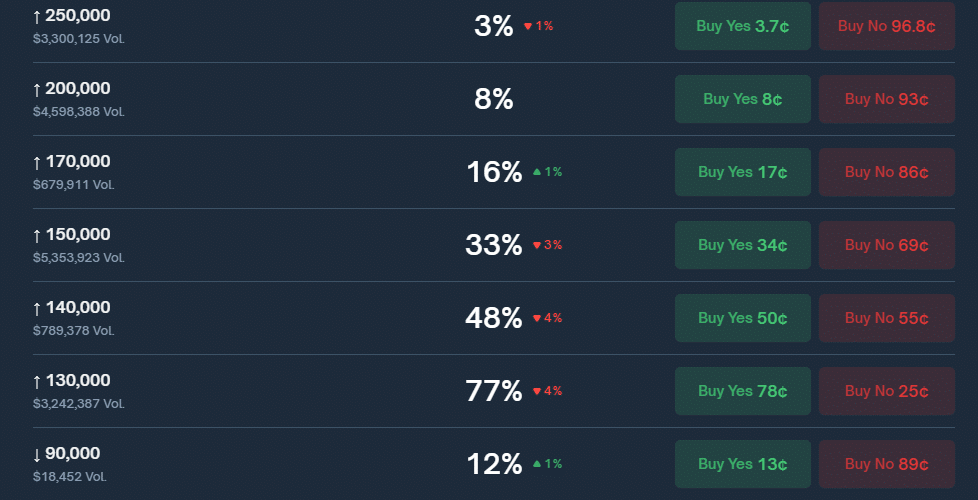Click the 77% probability for 130,000

click(x=494, y=391)
